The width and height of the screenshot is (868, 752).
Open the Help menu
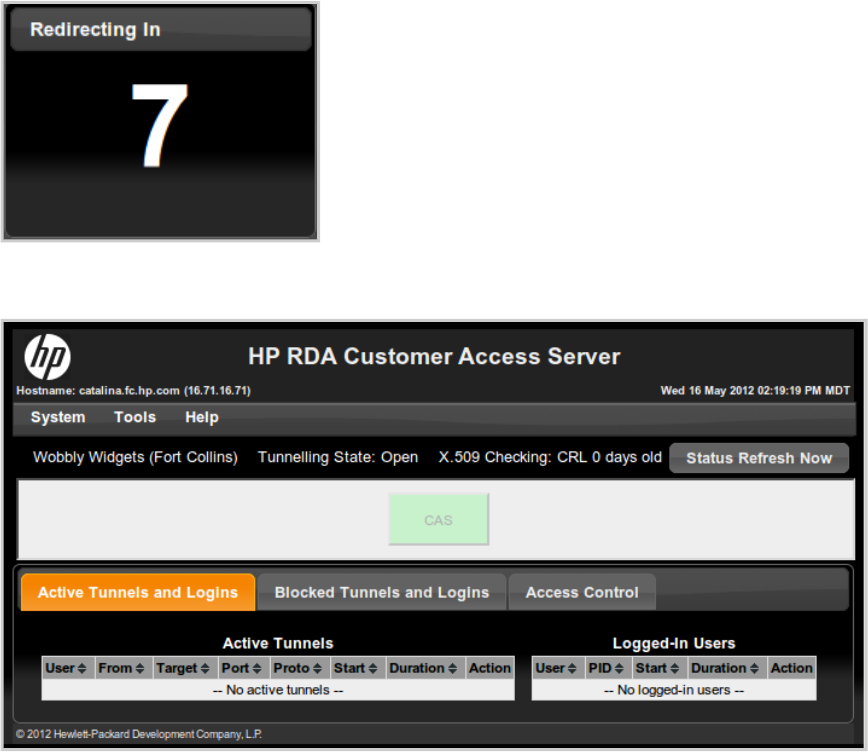[202, 417]
